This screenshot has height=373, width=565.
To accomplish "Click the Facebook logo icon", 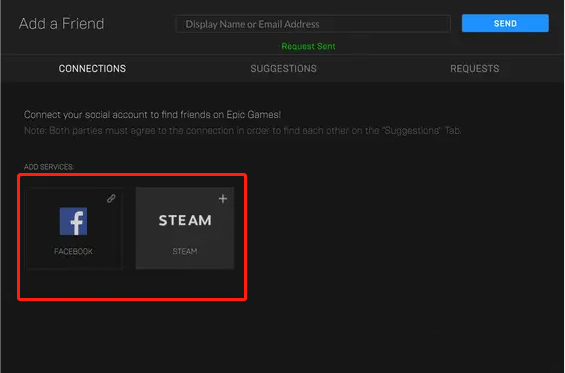I will [73, 221].
